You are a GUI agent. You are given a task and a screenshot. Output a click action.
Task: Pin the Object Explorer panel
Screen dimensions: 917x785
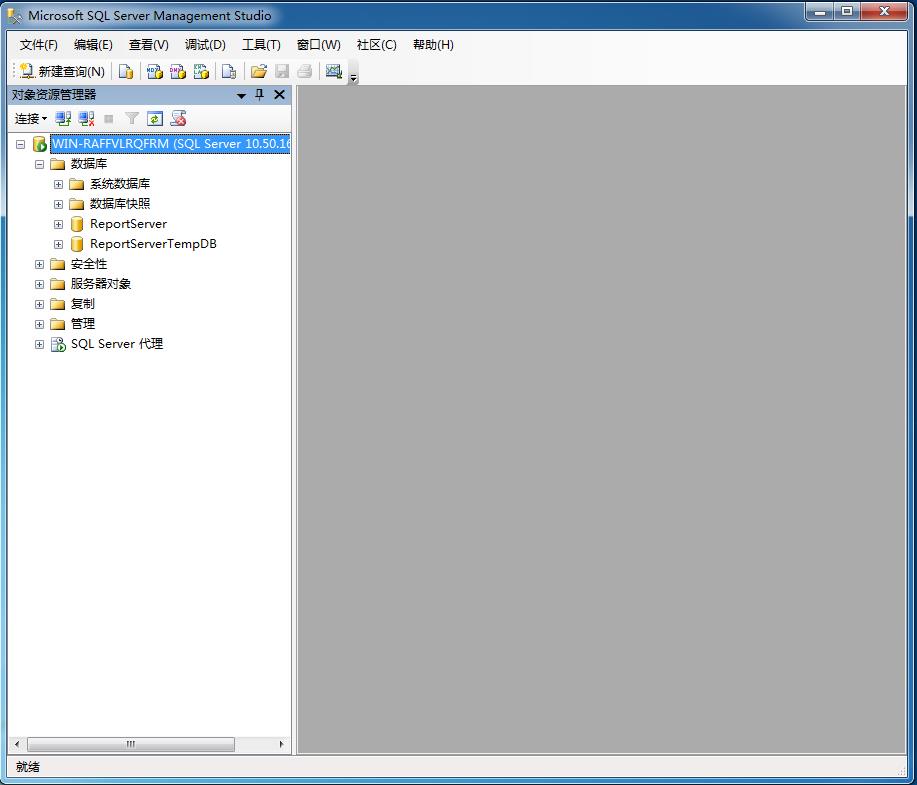coord(259,94)
